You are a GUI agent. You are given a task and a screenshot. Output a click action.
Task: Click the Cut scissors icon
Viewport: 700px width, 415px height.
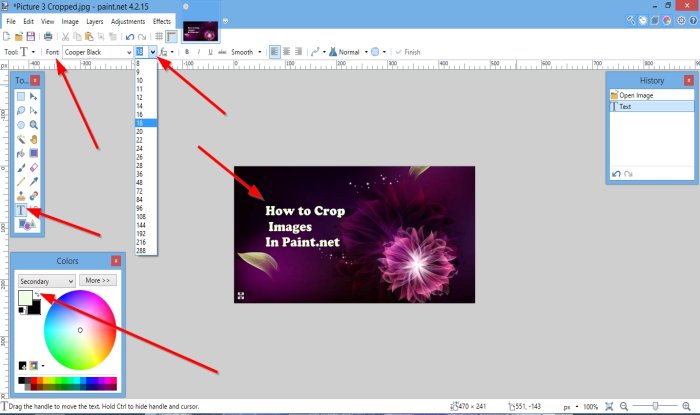(x=66, y=37)
